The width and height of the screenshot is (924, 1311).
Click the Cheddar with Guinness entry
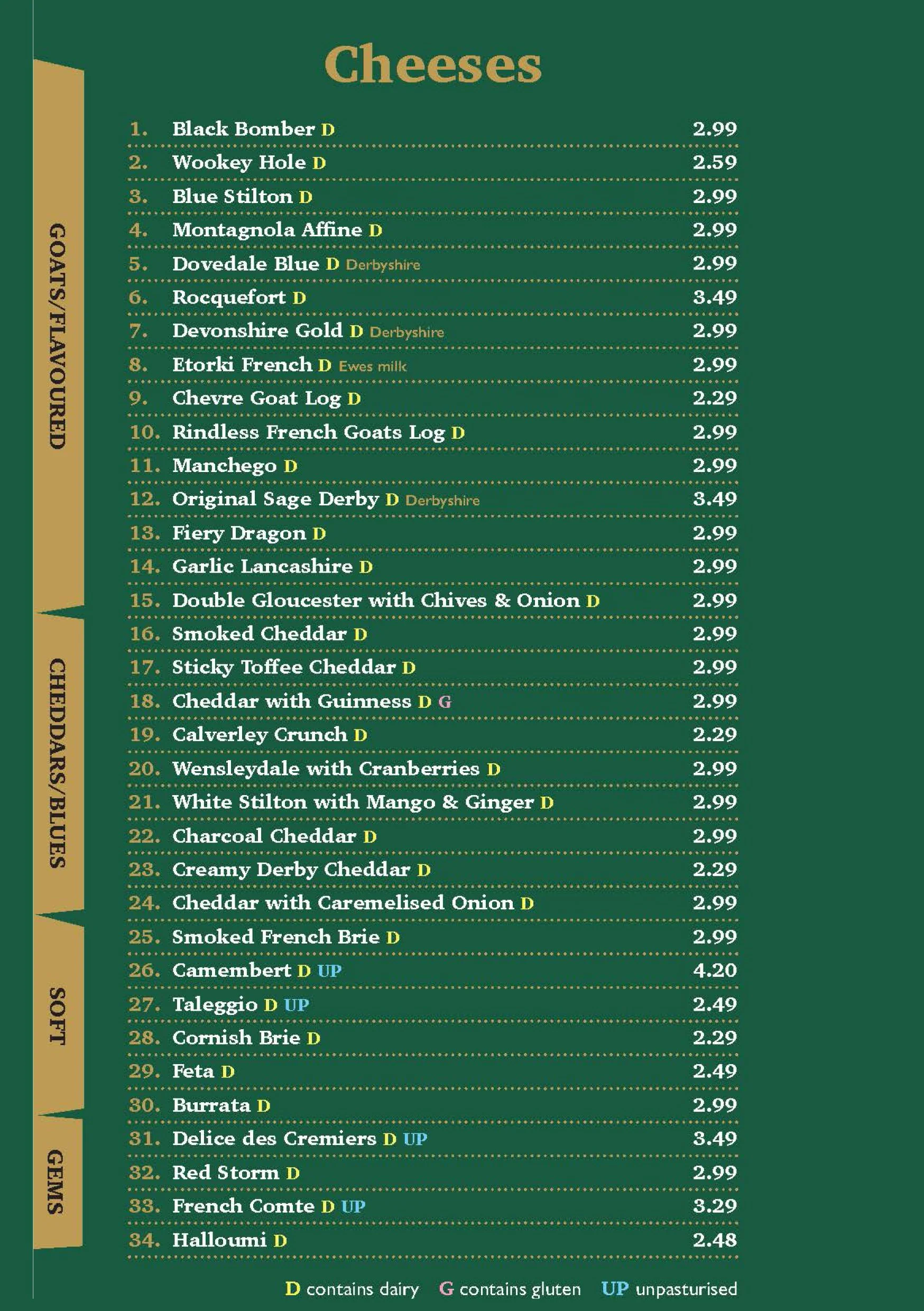(432, 701)
